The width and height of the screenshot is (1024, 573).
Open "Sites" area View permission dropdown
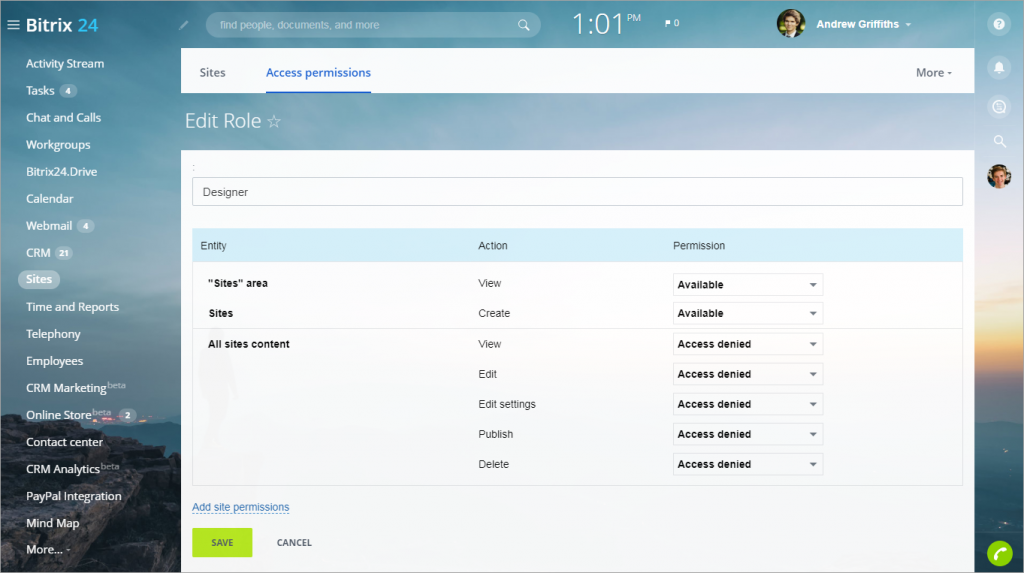click(748, 285)
